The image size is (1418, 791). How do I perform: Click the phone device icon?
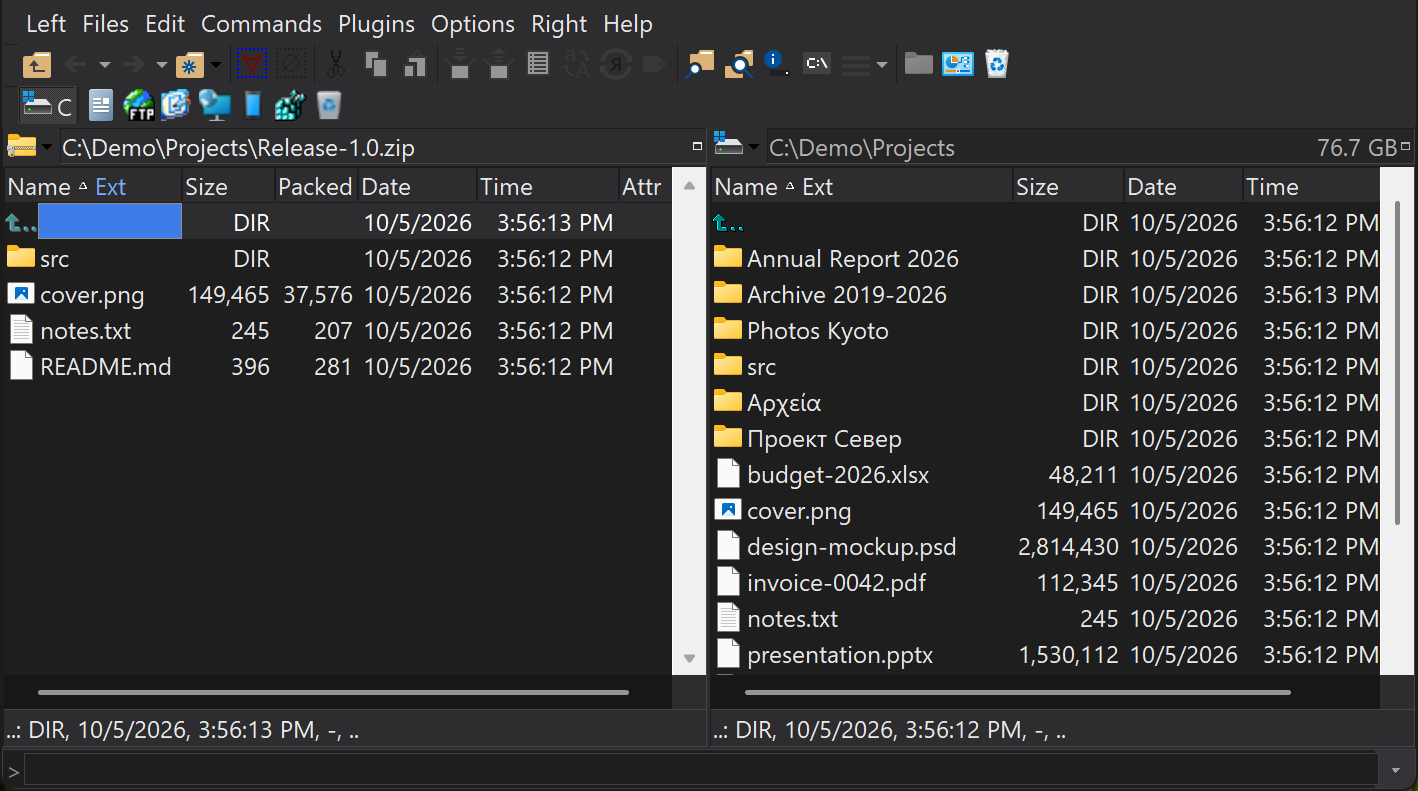[252, 104]
